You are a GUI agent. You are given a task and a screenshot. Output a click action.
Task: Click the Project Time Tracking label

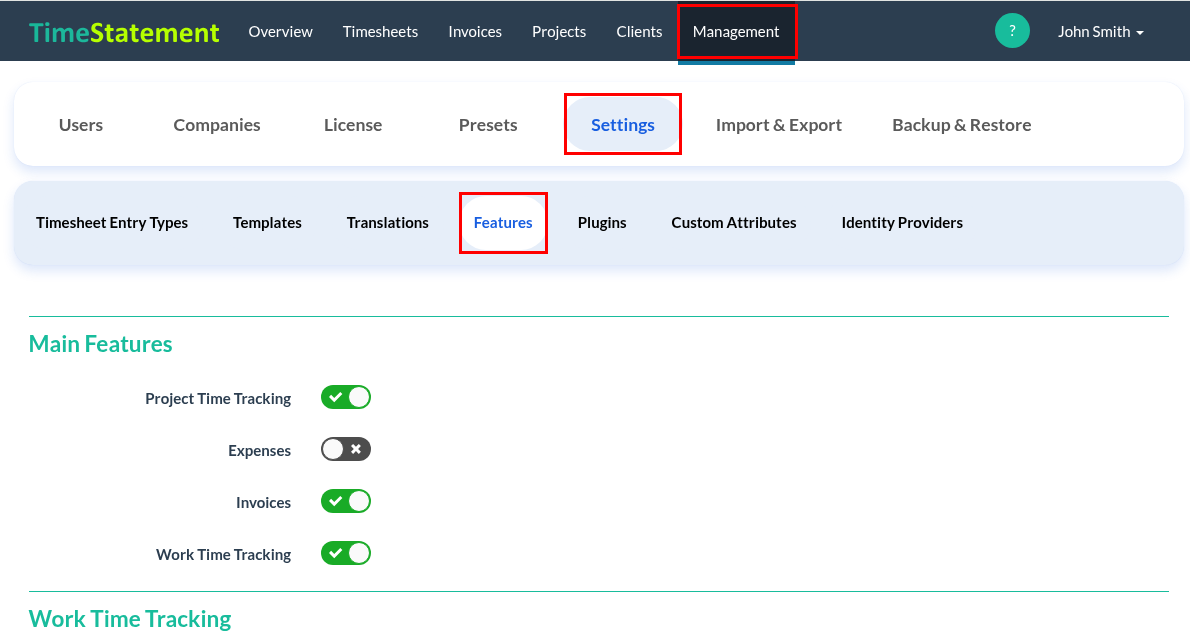click(x=218, y=399)
